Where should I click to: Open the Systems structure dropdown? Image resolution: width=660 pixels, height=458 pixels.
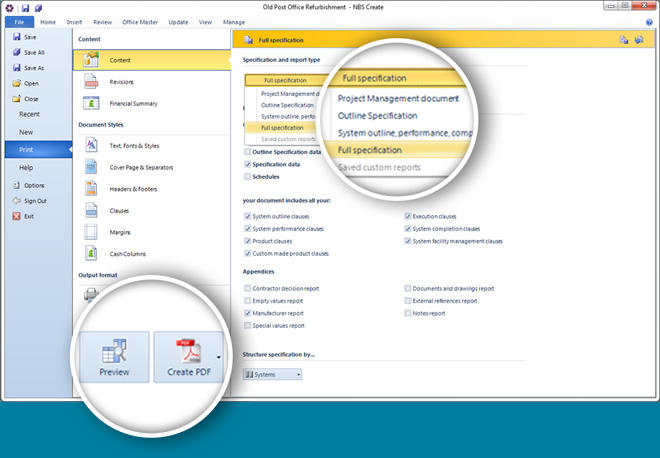click(x=273, y=374)
